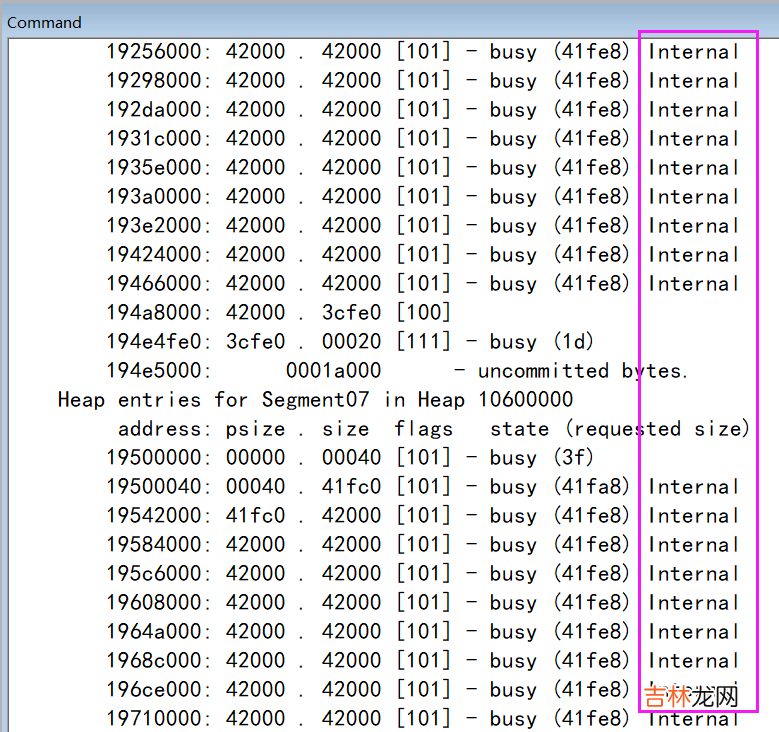Viewport: 779px width, 732px height.
Task: Click the 'uncommitted bytes' text
Action: [x=583, y=371]
